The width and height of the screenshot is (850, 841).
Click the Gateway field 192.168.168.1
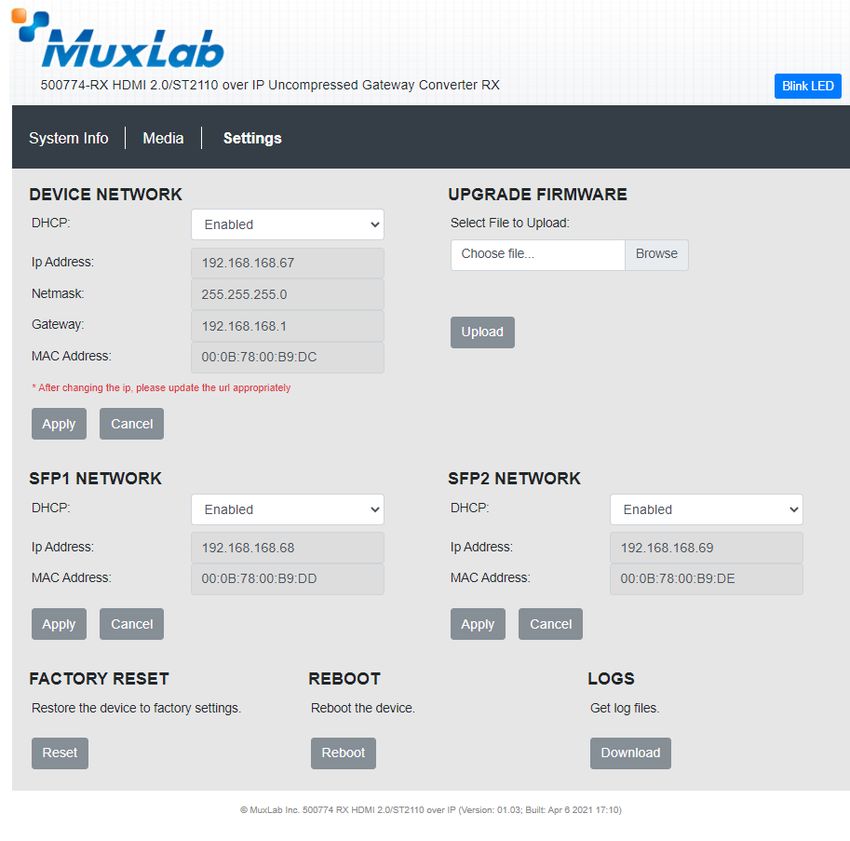287,326
